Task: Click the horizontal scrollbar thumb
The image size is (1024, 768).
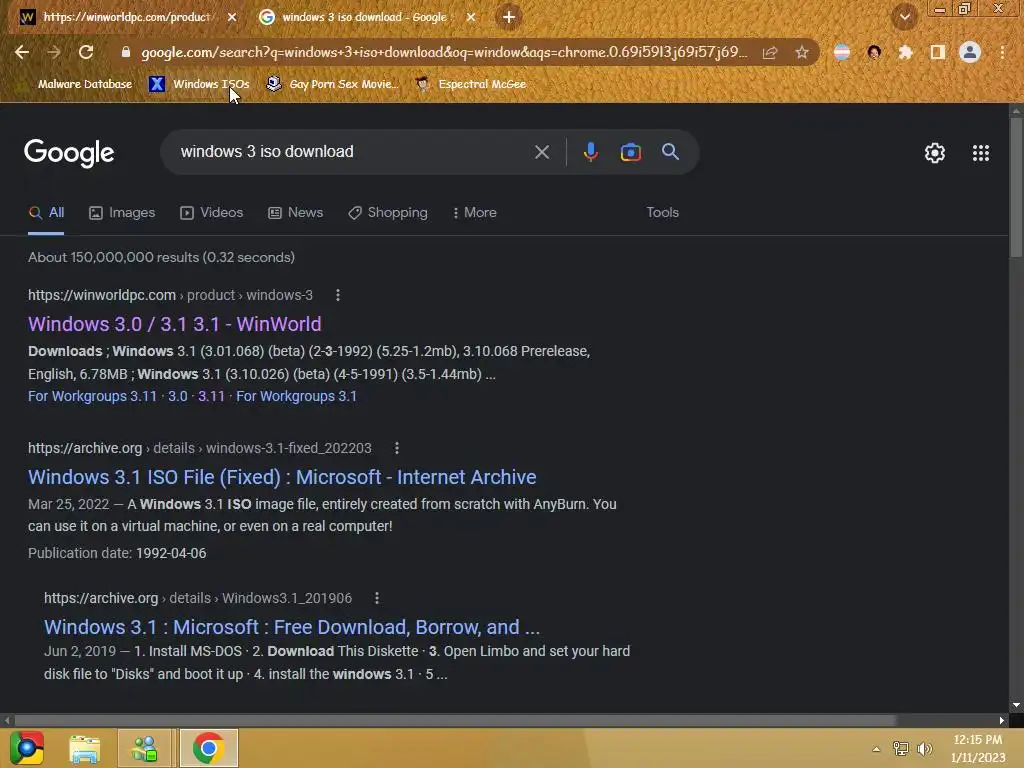Action: 455,720
